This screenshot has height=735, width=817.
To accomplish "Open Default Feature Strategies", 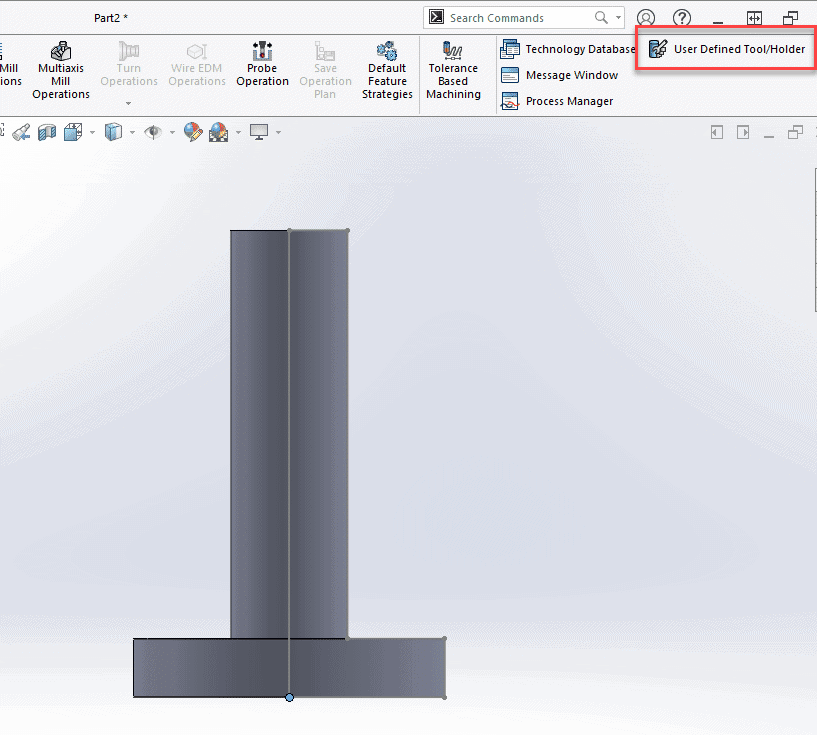I will tap(387, 69).
